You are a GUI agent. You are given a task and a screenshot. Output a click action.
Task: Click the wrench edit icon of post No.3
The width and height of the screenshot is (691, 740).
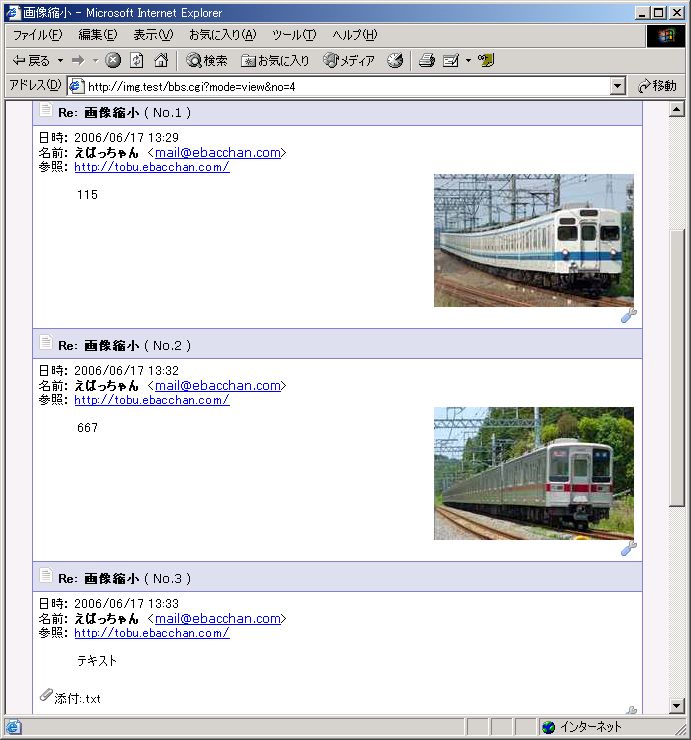632,710
